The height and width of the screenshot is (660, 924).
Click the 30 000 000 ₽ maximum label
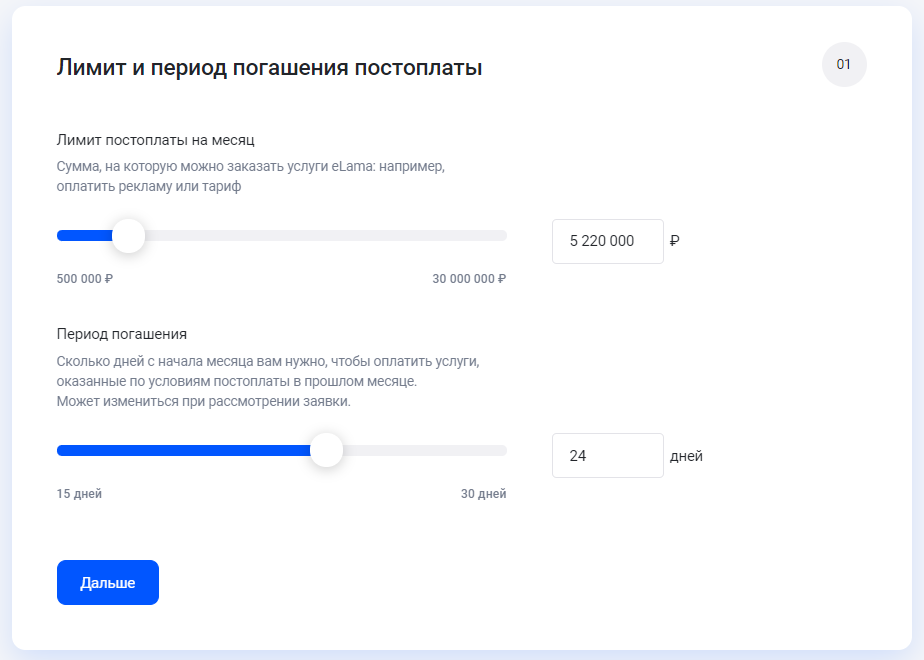[469, 279]
